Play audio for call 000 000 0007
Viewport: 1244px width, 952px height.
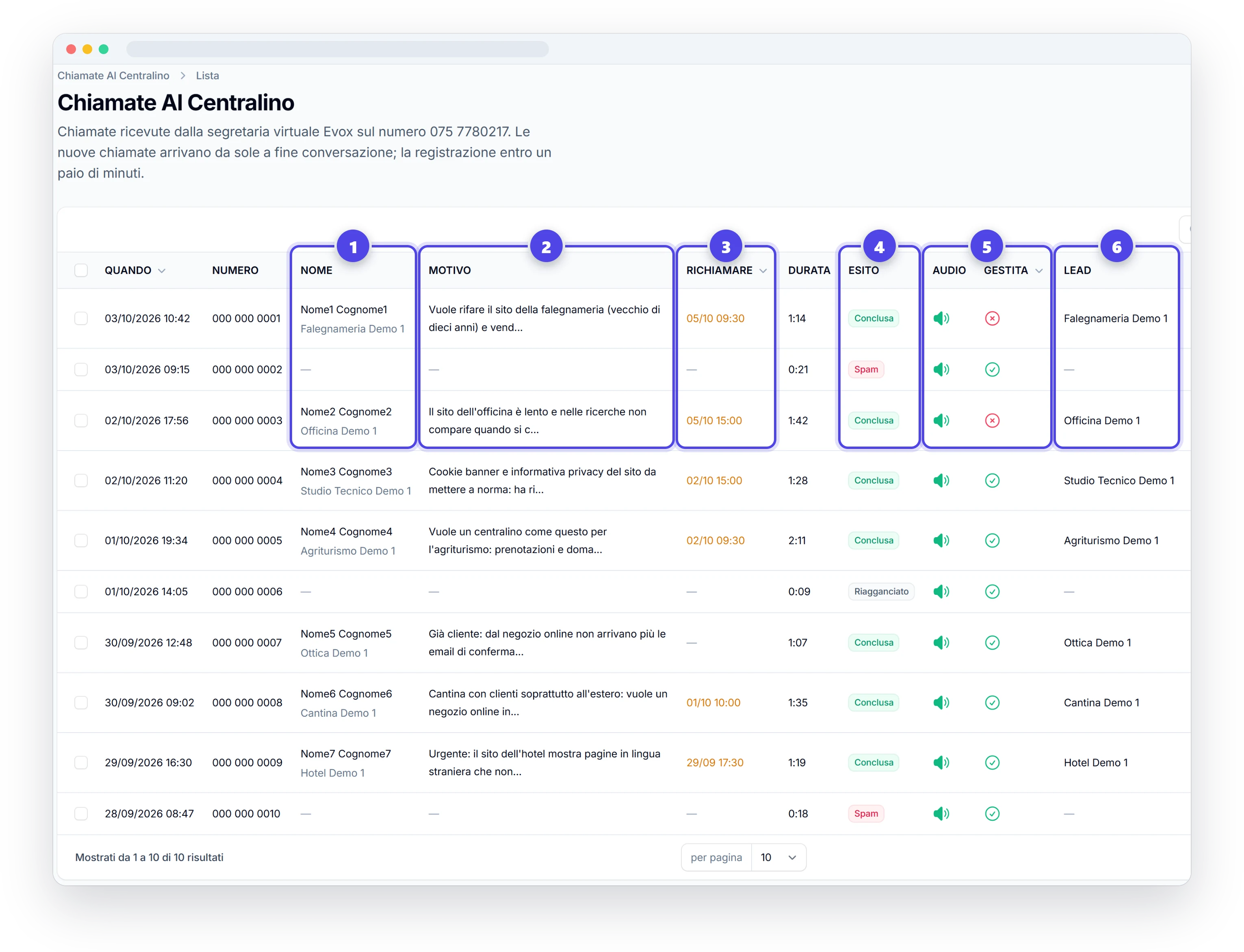coord(941,643)
